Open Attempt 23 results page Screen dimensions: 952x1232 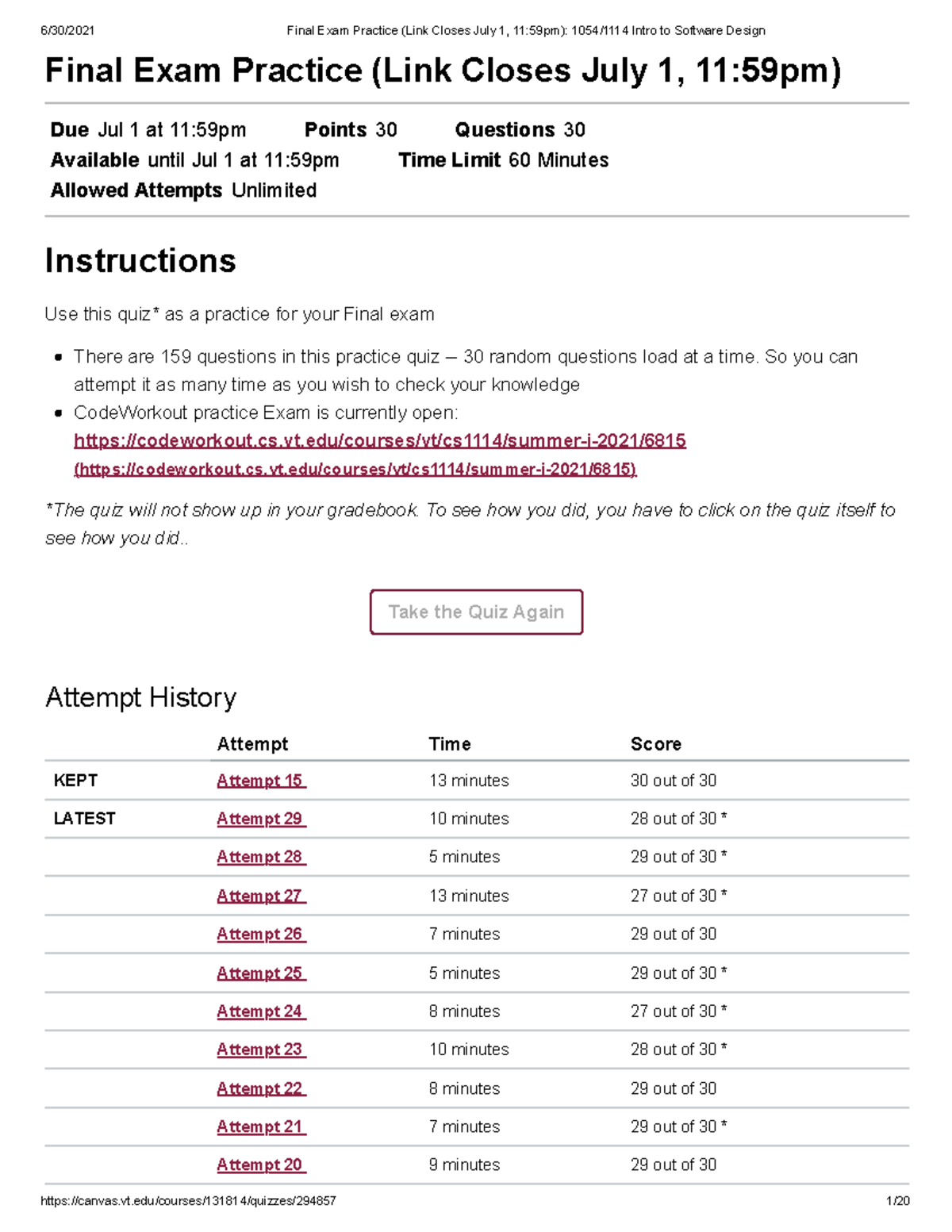pos(259,1050)
